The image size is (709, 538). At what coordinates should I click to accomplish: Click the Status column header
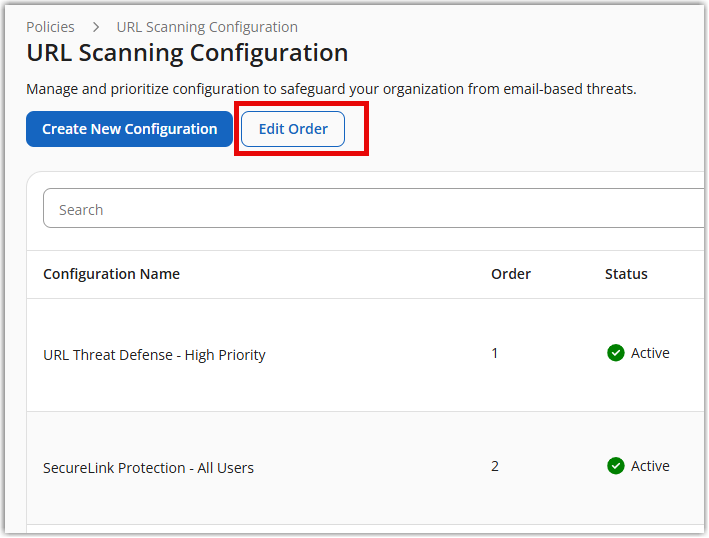(626, 274)
